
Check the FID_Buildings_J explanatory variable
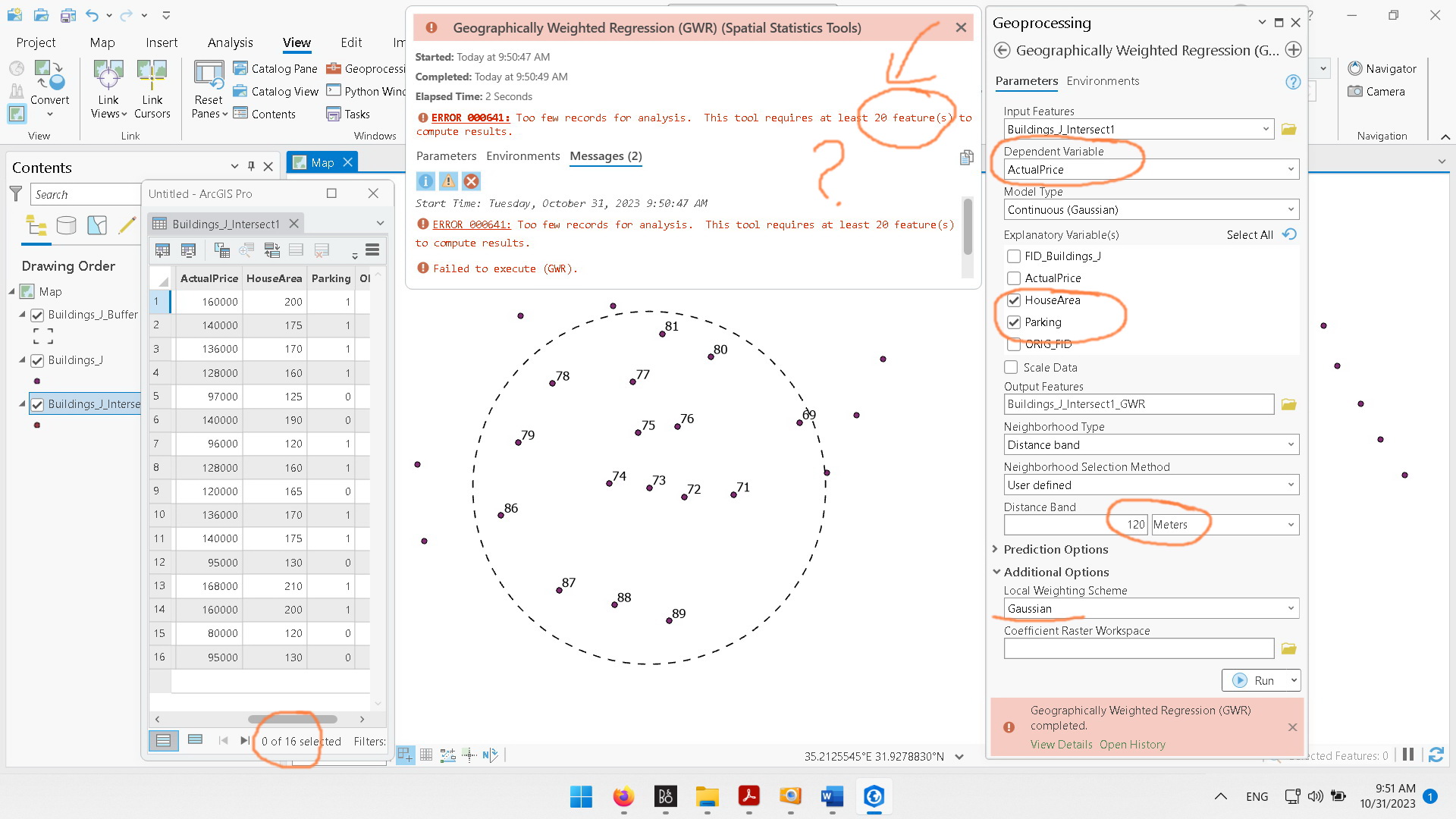(1014, 256)
